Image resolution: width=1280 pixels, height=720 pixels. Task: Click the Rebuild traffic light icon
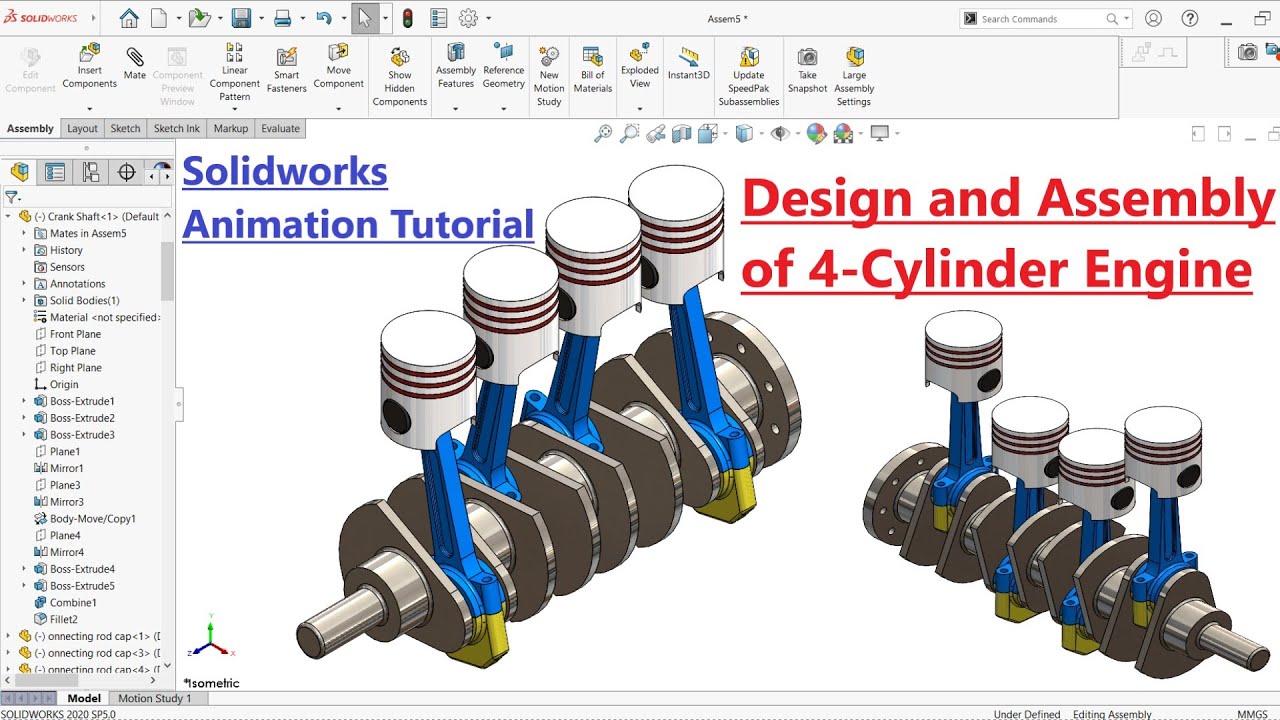coord(407,18)
